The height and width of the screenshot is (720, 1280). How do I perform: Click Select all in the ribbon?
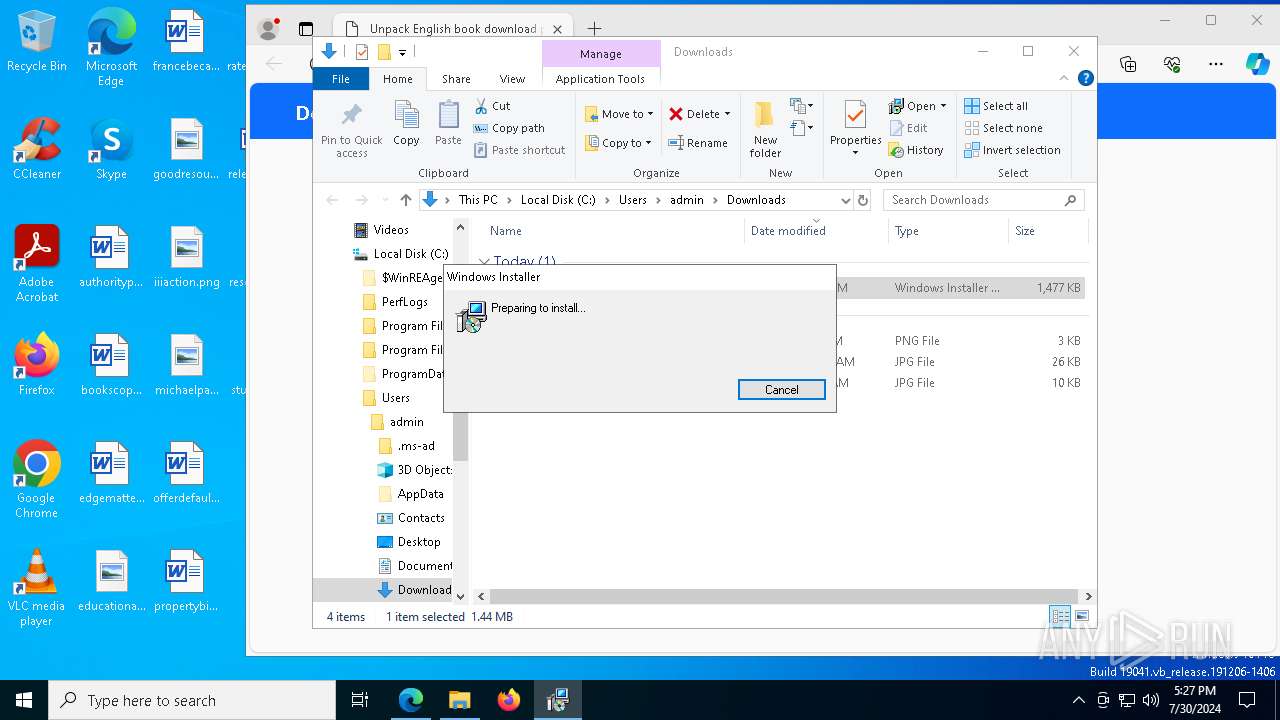pos(996,106)
